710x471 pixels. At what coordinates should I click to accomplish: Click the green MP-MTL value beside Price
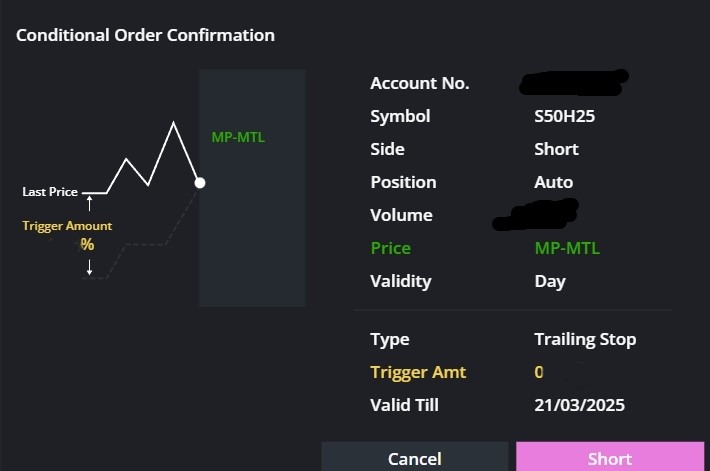[x=567, y=248]
